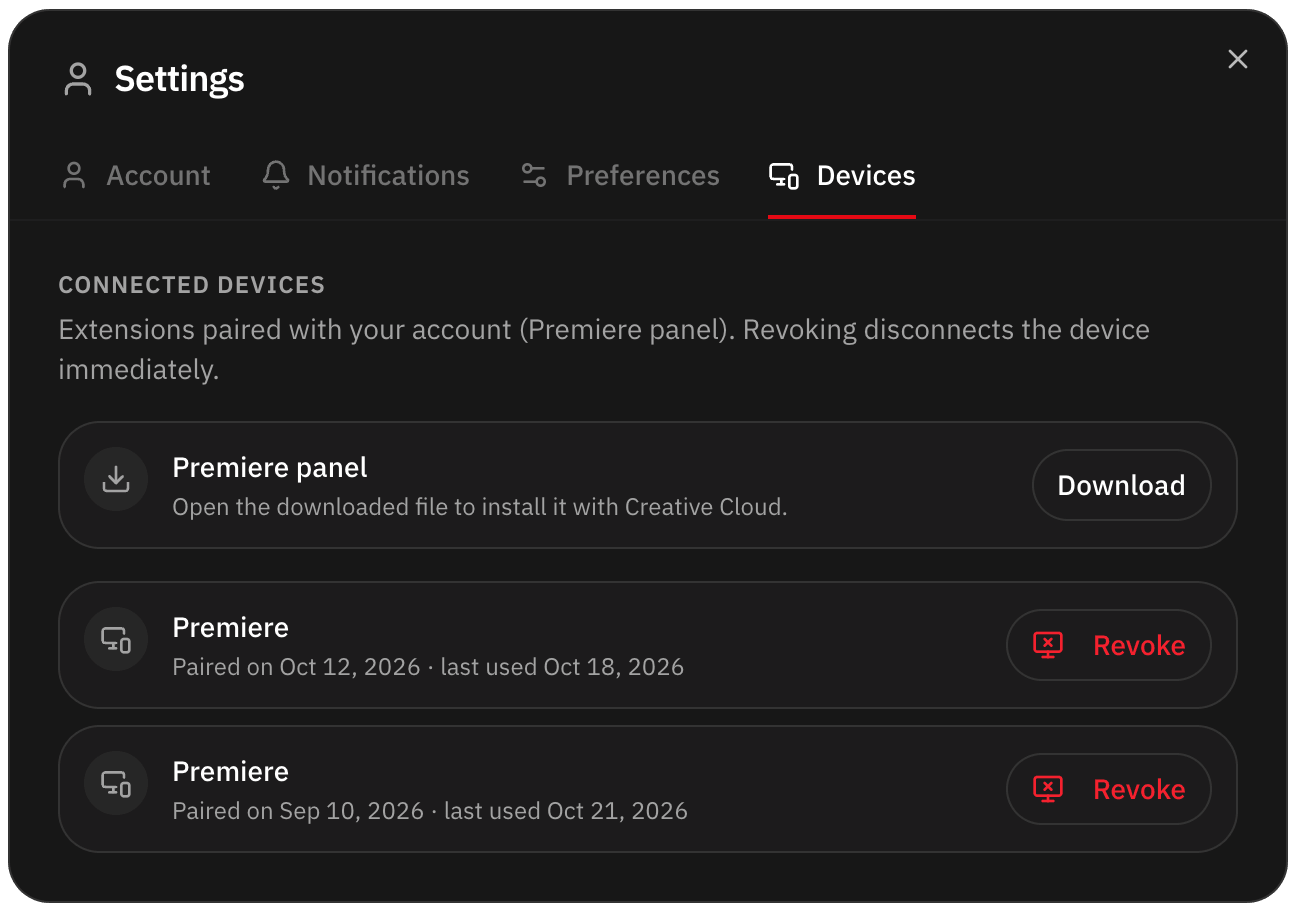The height and width of the screenshot is (912, 1296).
Task: Click the "Premiere panel" title text
Action: [270, 467]
